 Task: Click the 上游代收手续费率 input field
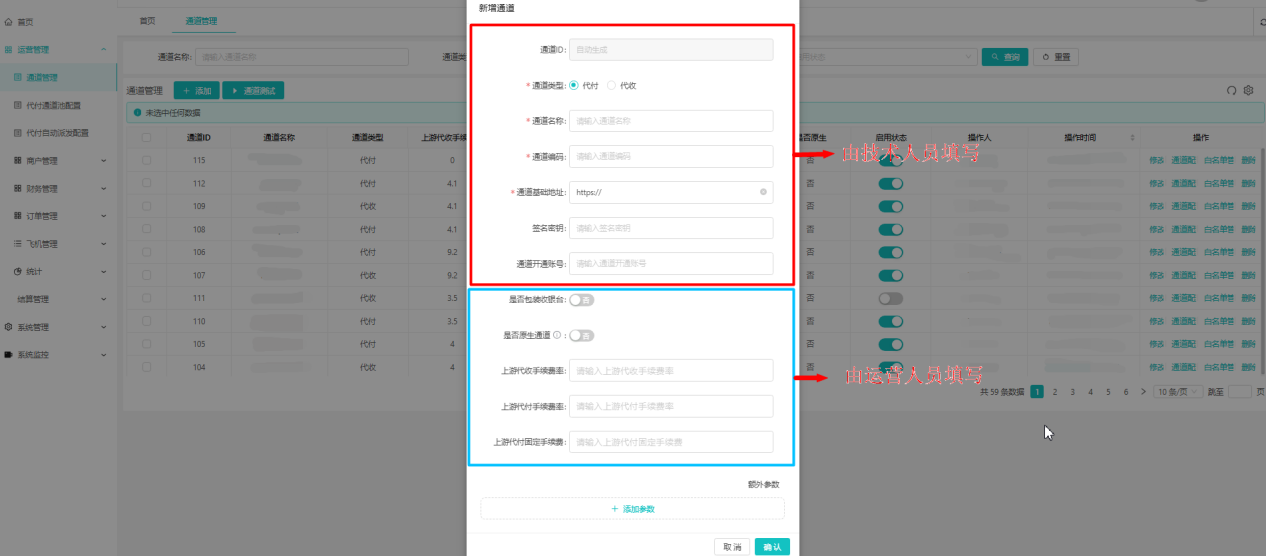(x=671, y=370)
